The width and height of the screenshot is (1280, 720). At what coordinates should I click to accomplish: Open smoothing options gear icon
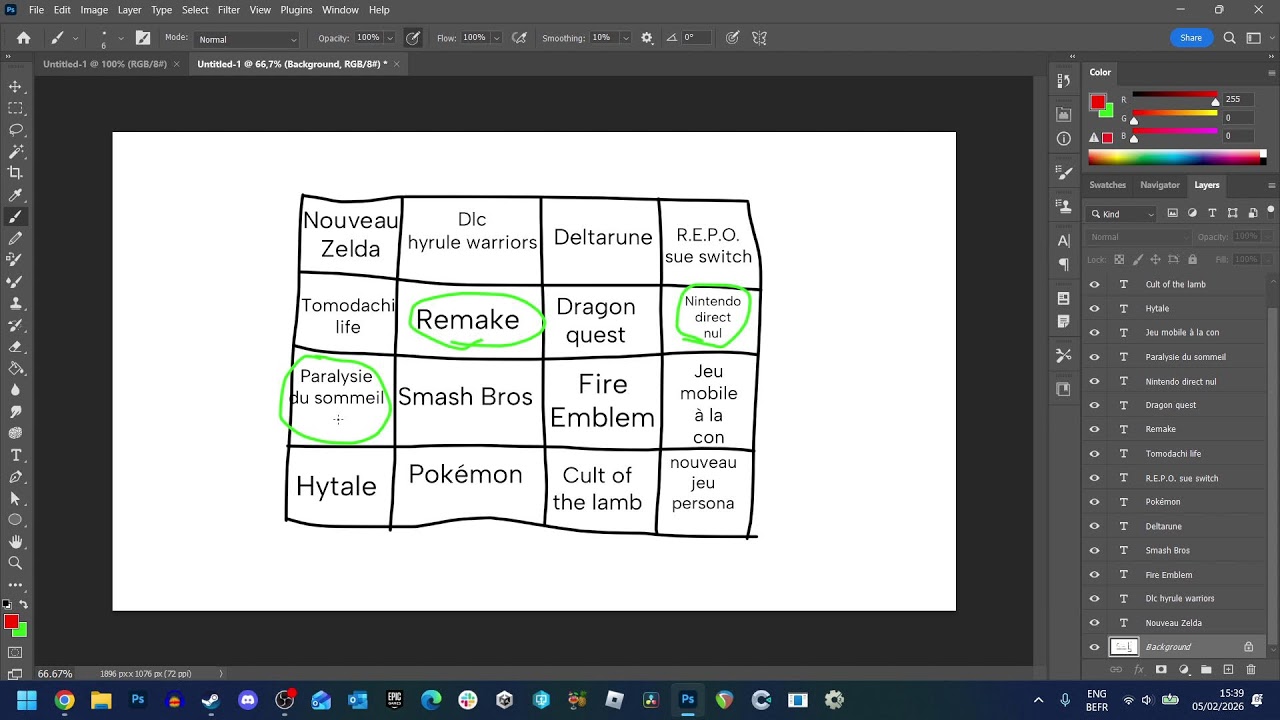(647, 38)
